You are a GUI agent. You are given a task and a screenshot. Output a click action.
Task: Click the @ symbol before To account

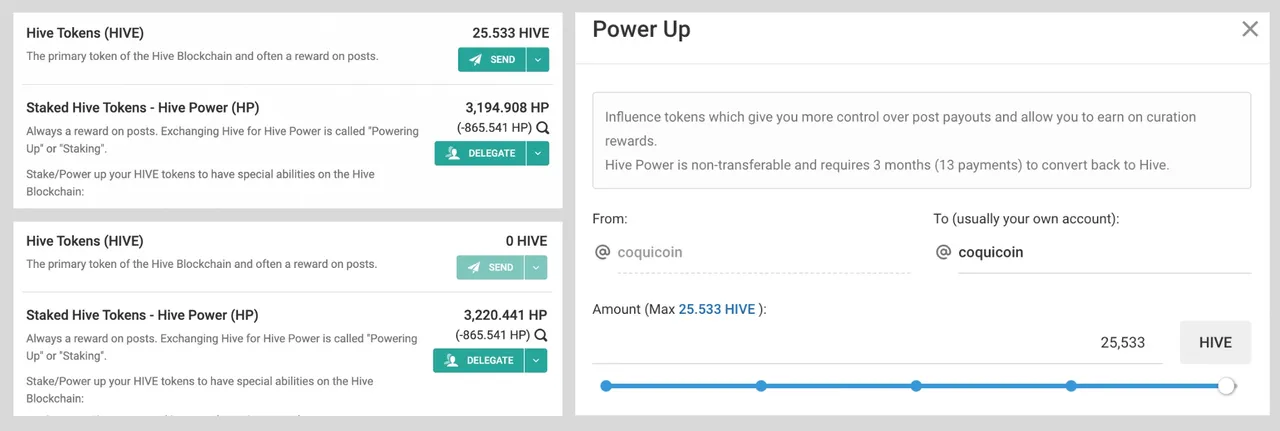(943, 252)
